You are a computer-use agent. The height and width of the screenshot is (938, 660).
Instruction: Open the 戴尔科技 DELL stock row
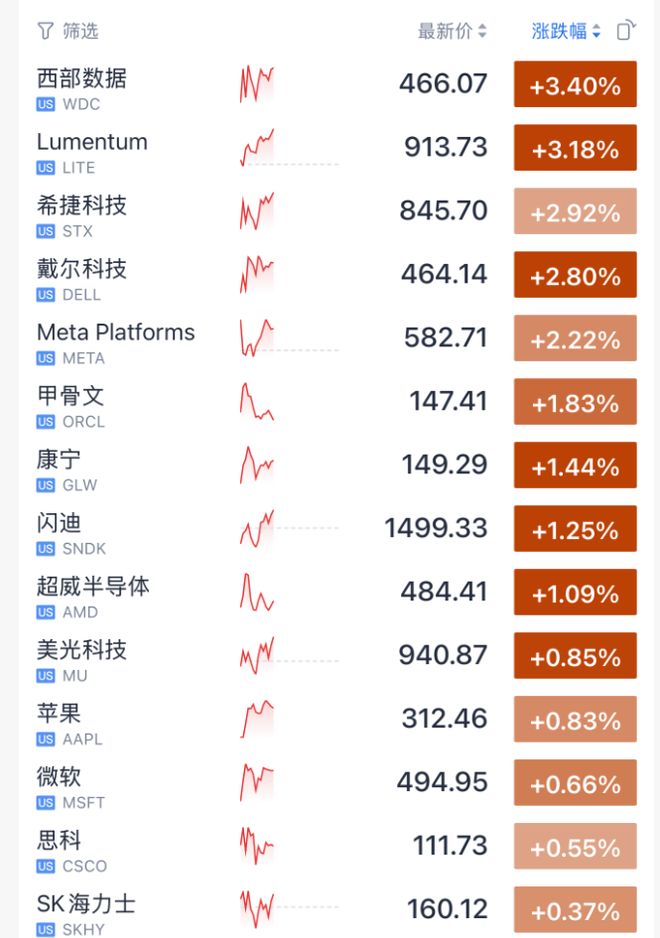pos(330,275)
